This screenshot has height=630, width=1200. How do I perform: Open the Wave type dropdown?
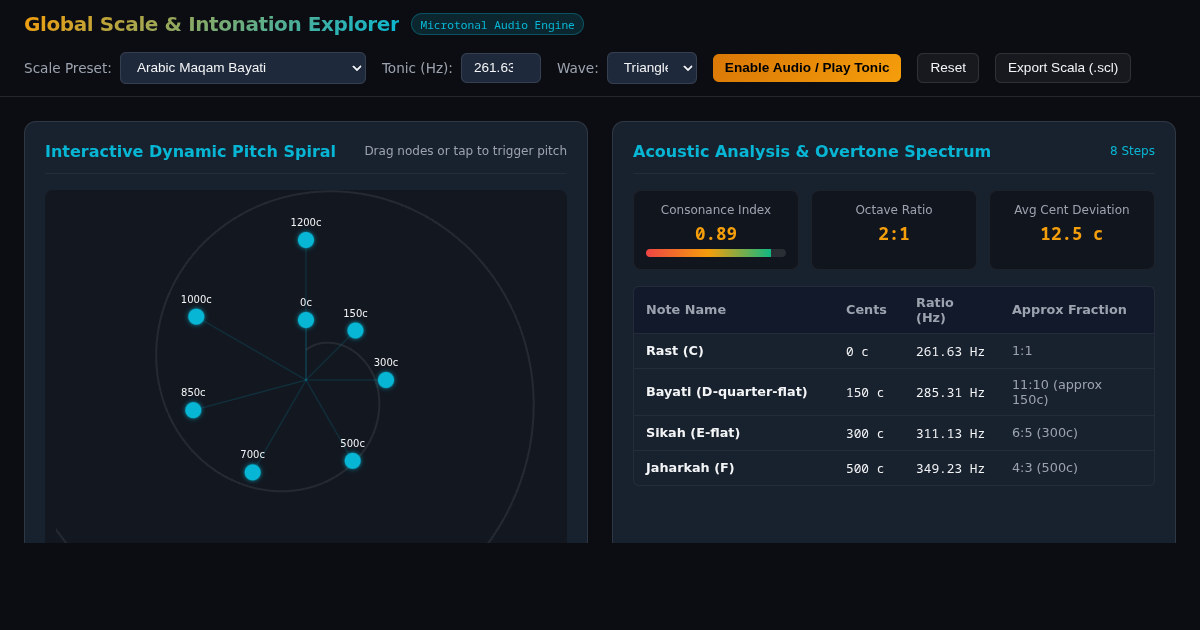(x=652, y=68)
